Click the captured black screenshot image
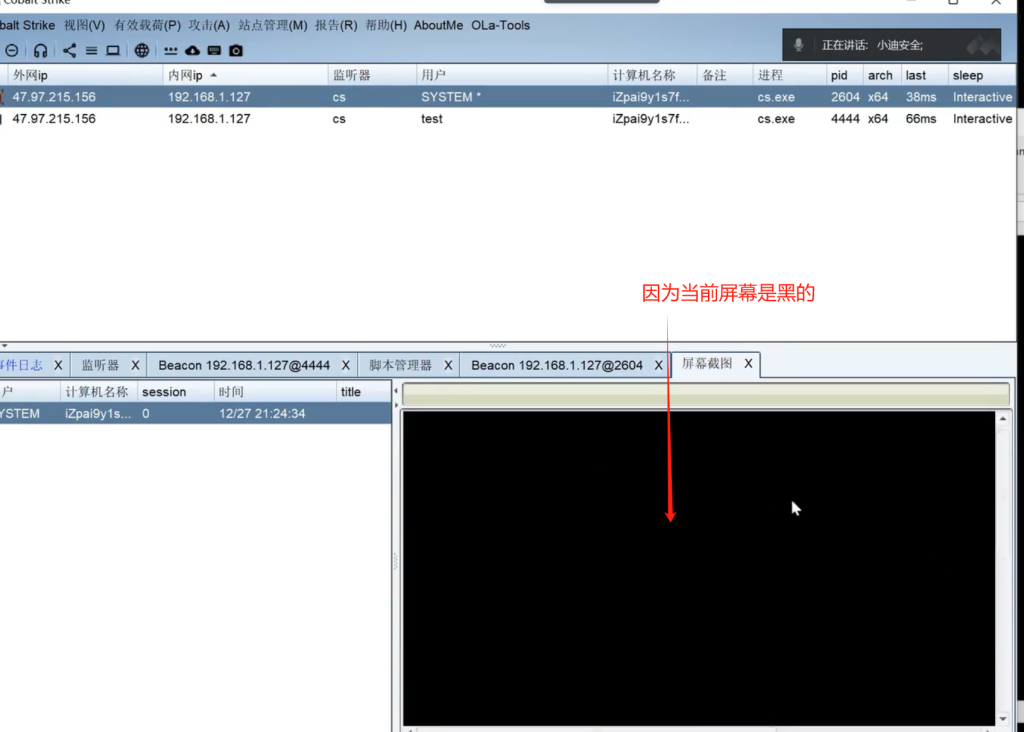The height and width of the screenshot is (732, 1024). coord(699,567)
